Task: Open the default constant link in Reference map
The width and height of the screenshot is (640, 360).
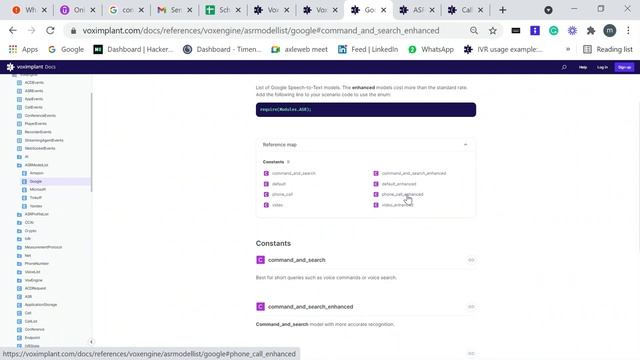Action: (x=279, y=184)
